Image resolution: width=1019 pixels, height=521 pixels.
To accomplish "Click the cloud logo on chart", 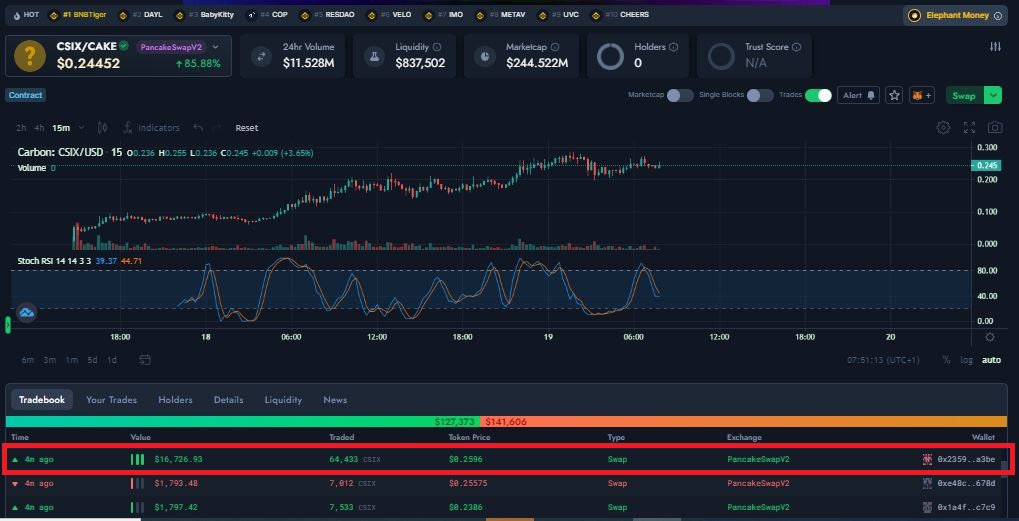I will pos(27,312).
